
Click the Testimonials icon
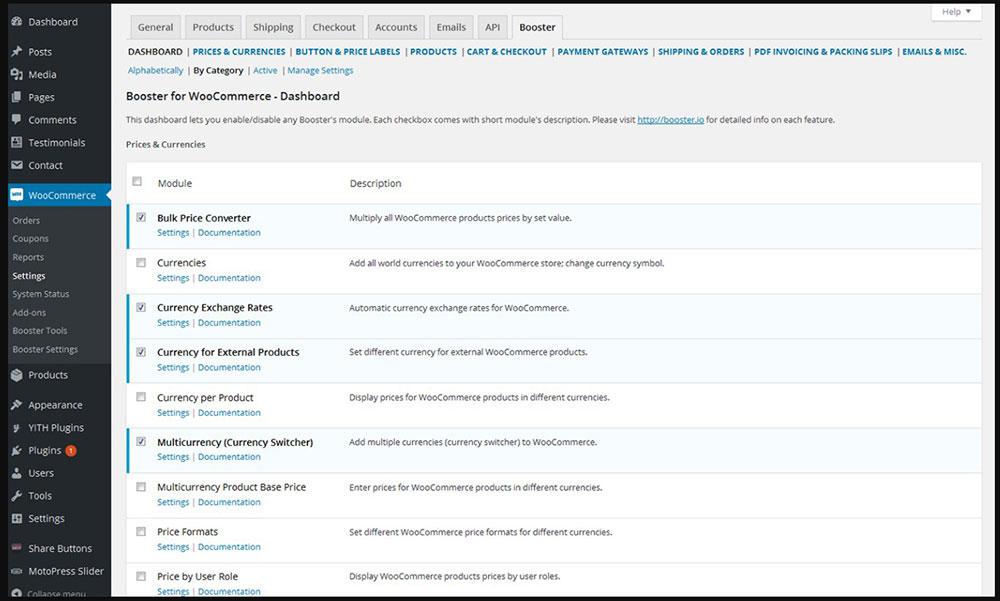[x=17, y=142]
